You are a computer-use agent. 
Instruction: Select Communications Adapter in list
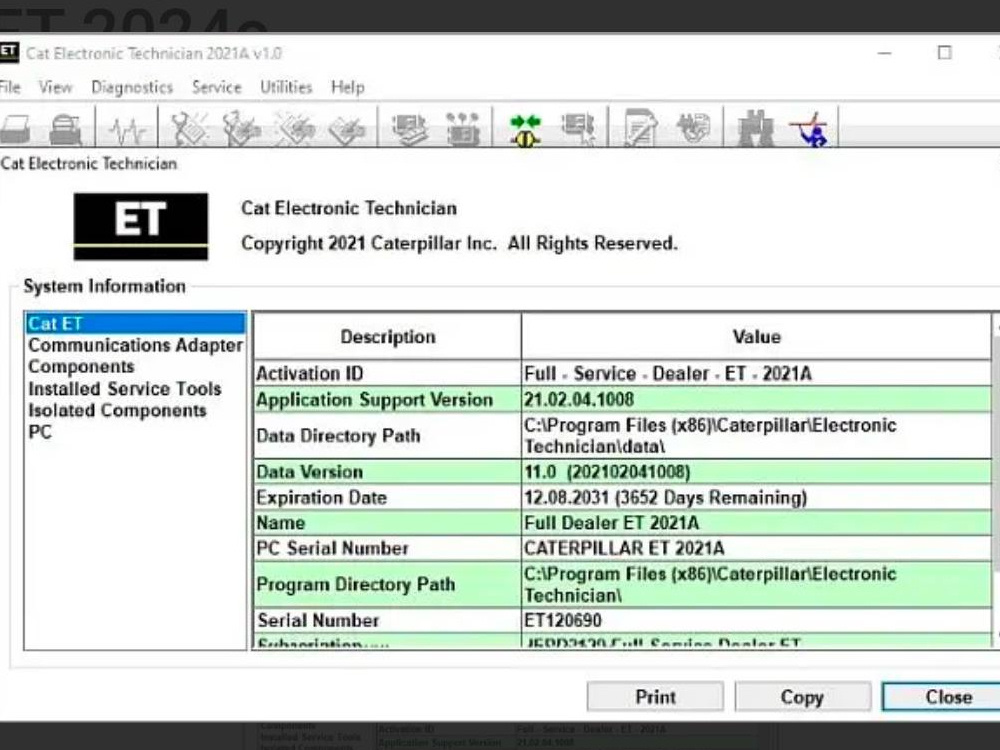pyautogui.click(x=135, y=345)
